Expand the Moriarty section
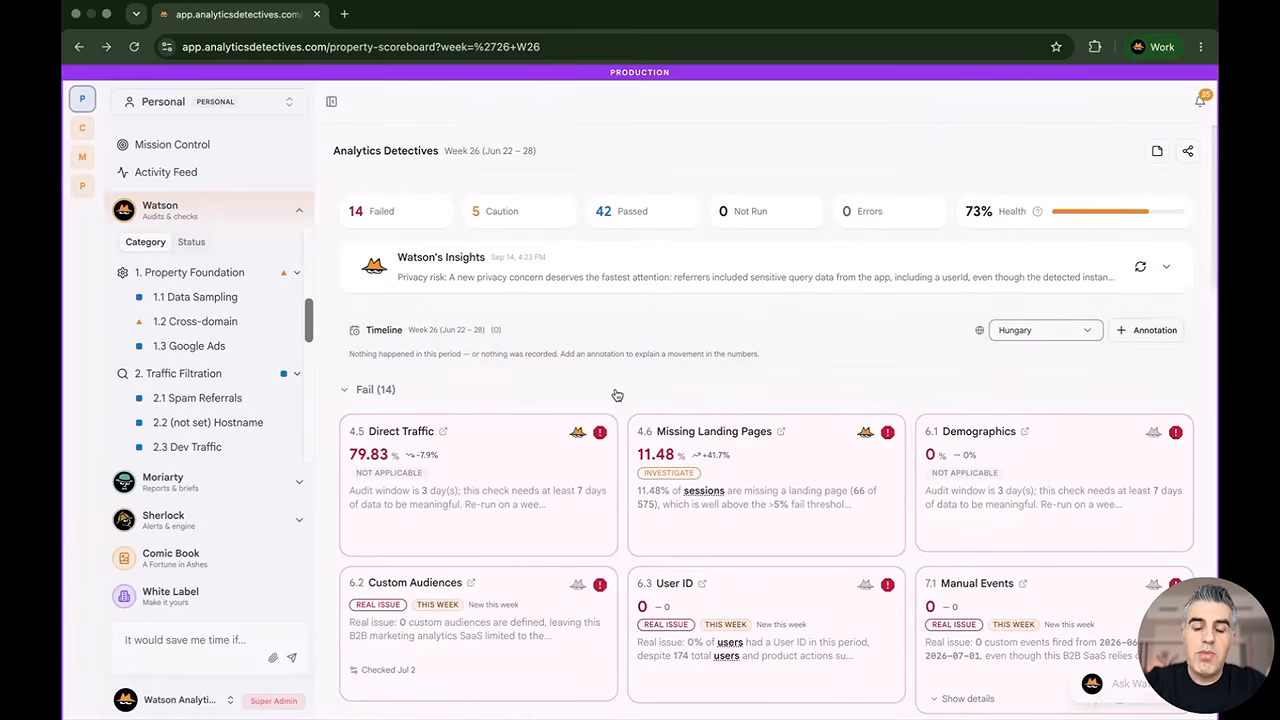This screenshot has height=720, width=1280. point(299,482)
